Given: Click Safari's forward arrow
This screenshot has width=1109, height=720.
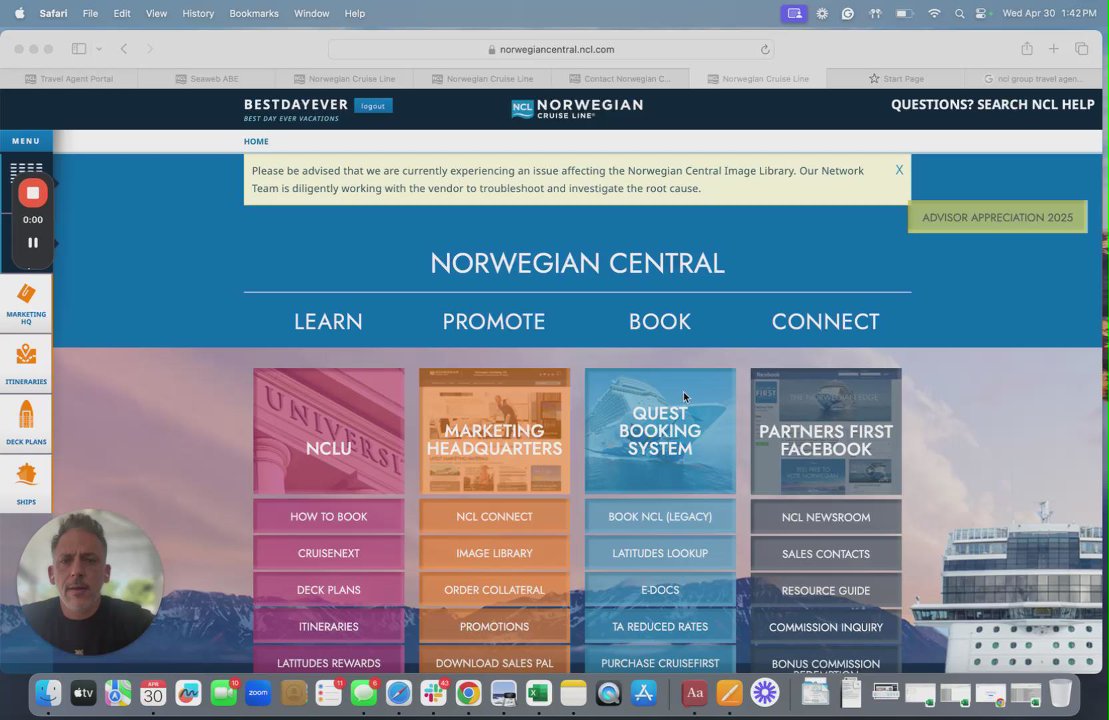Looking at the screenshot, I should click(x=149, y=49).
